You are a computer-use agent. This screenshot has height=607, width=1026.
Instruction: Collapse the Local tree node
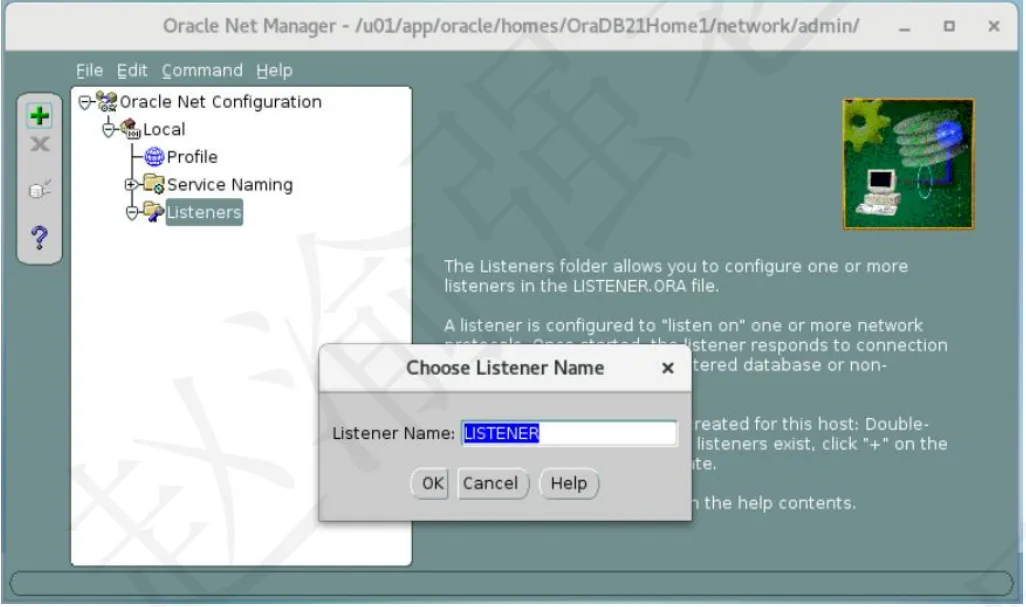(109, 130)
